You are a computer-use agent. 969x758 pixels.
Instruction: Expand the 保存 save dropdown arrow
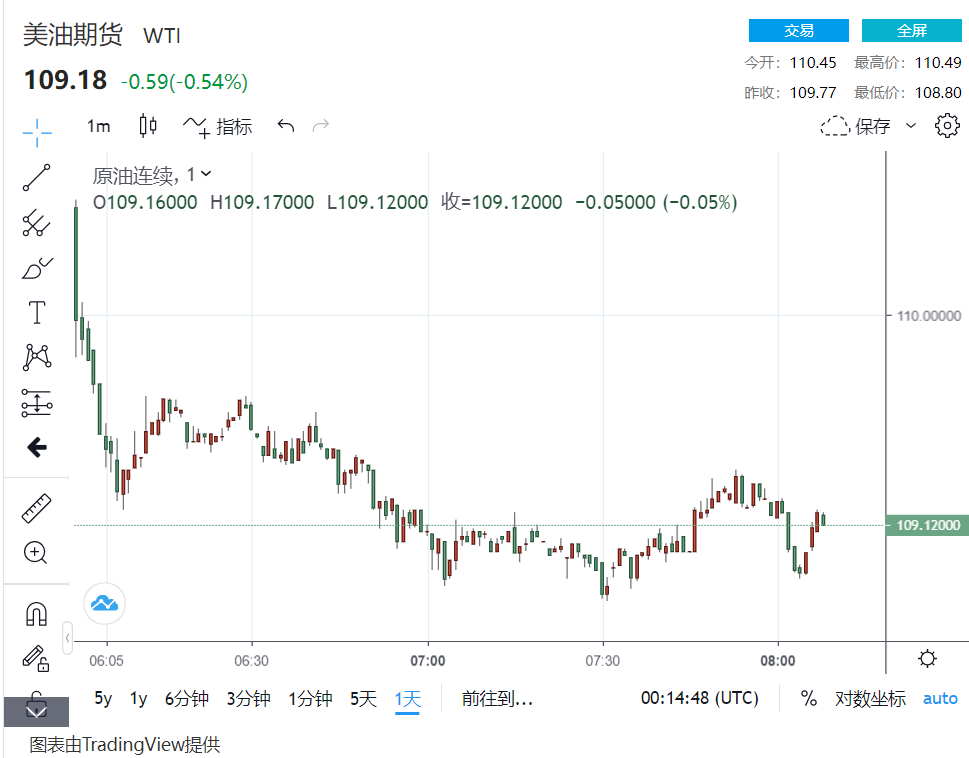(x=910, y=126)
